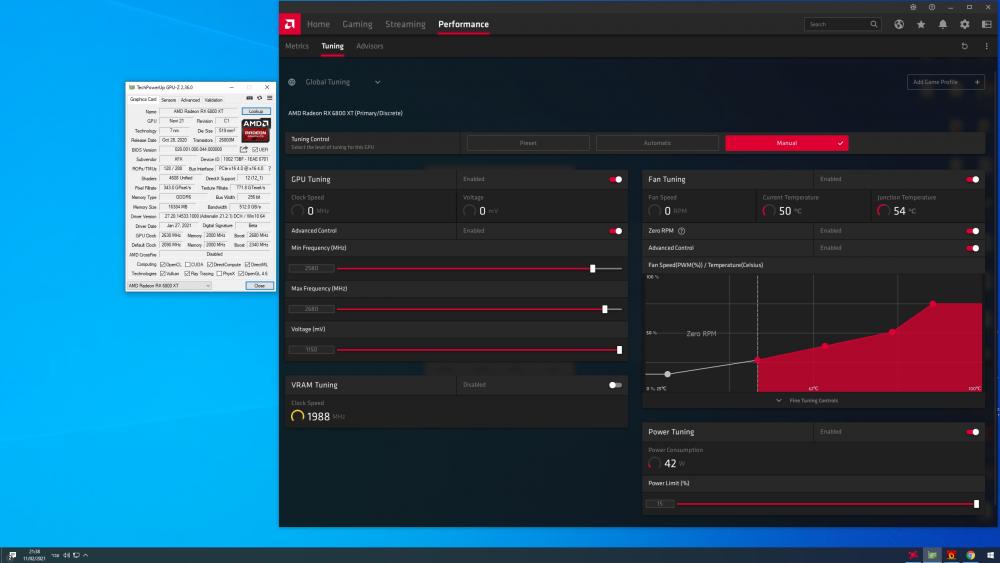Toggle GPU Advanced Control switch
1000x563 pixels.
(x=615, y=231)
